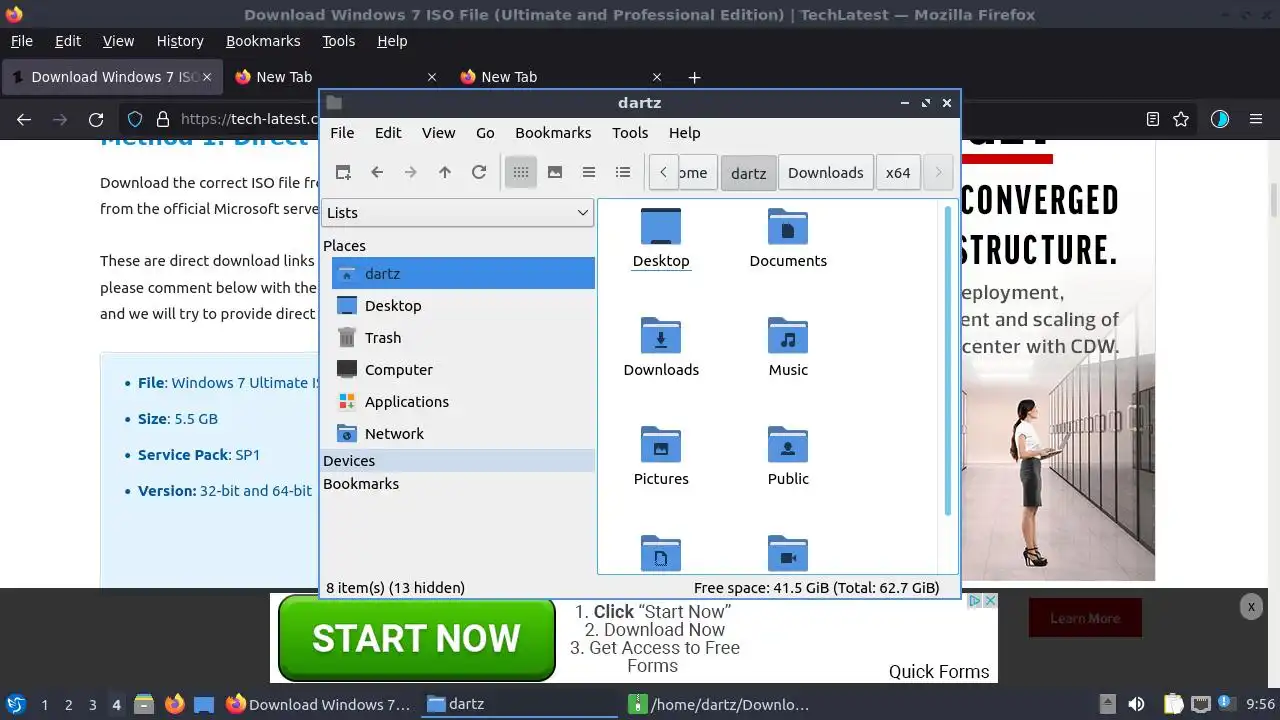Select the Templates folder icon
Screen dimensions: 1280x720
click(661, 553)
